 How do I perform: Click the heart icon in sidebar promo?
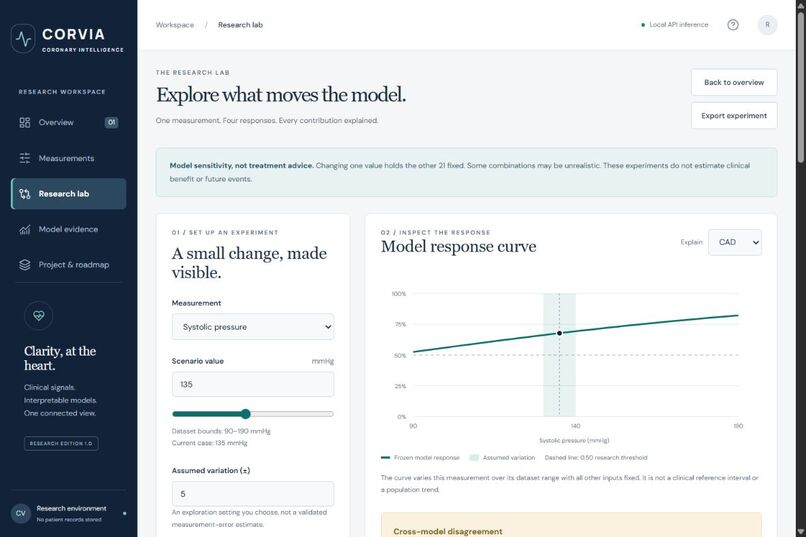[39, 316]
